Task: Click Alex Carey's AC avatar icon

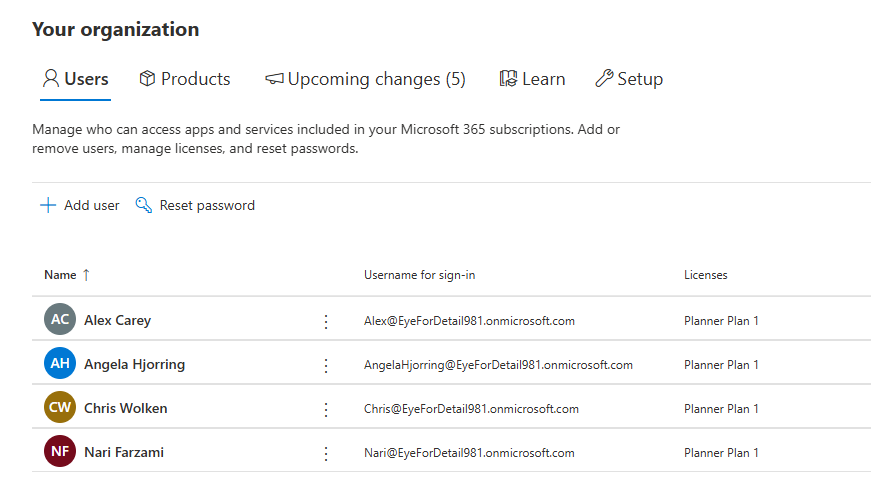Action: [x=60, y=320]
